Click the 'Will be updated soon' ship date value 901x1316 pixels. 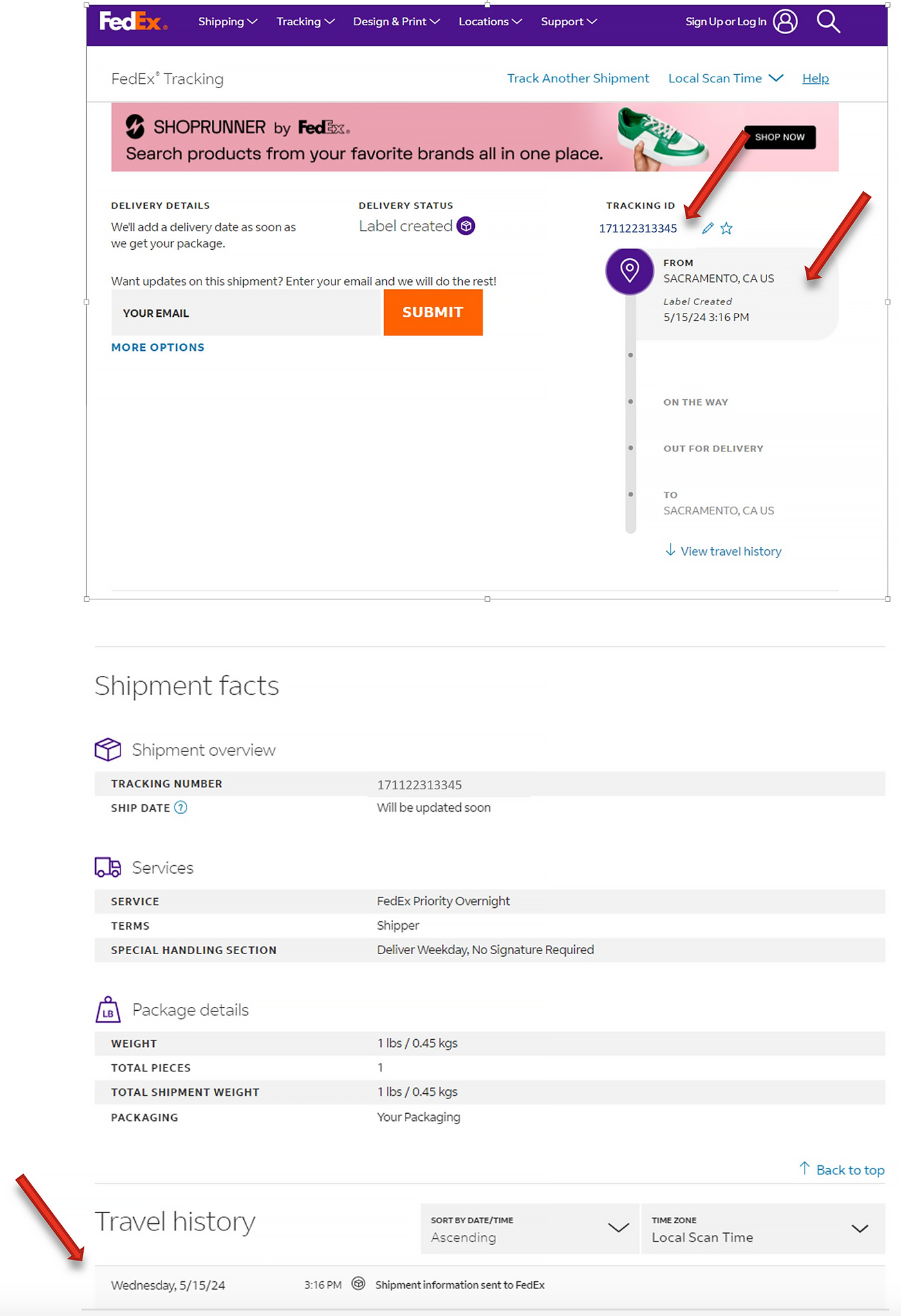click(x=433, y=807)
